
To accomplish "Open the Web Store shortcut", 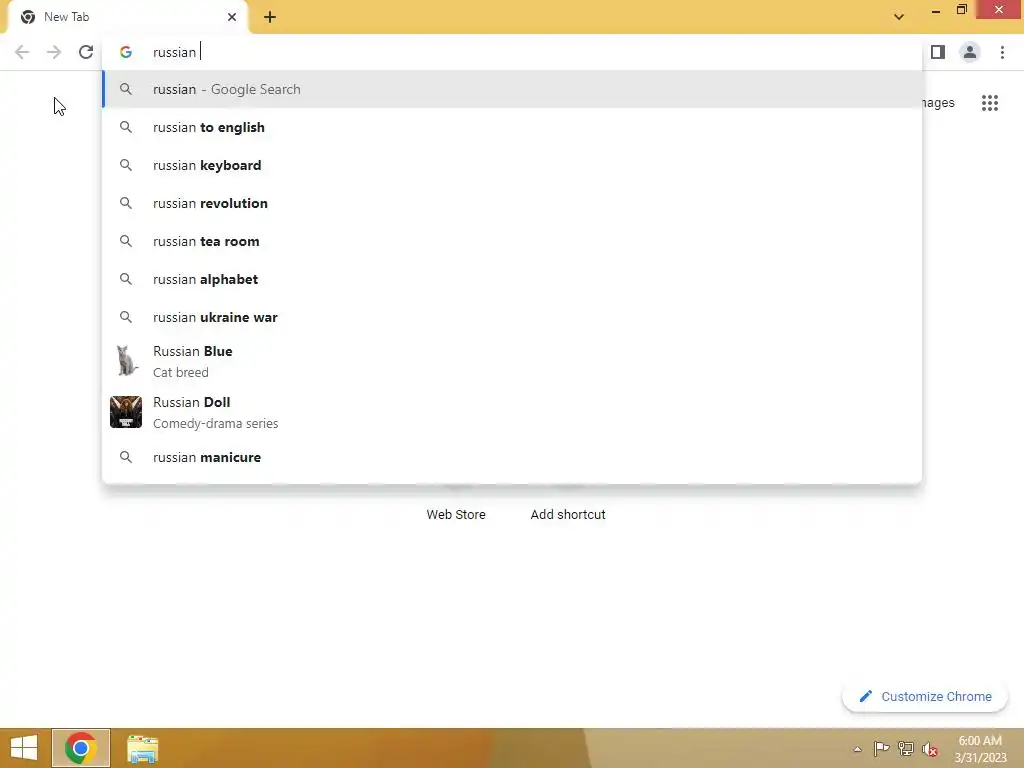I will coord(456,514).
